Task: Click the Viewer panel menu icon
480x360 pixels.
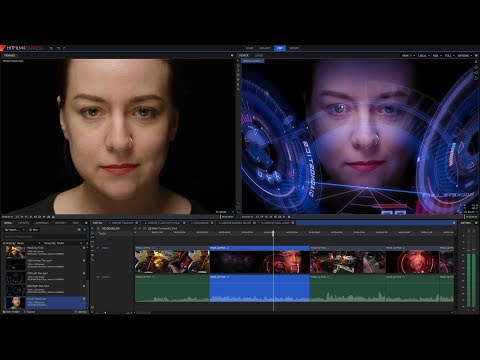Action: 476,56
